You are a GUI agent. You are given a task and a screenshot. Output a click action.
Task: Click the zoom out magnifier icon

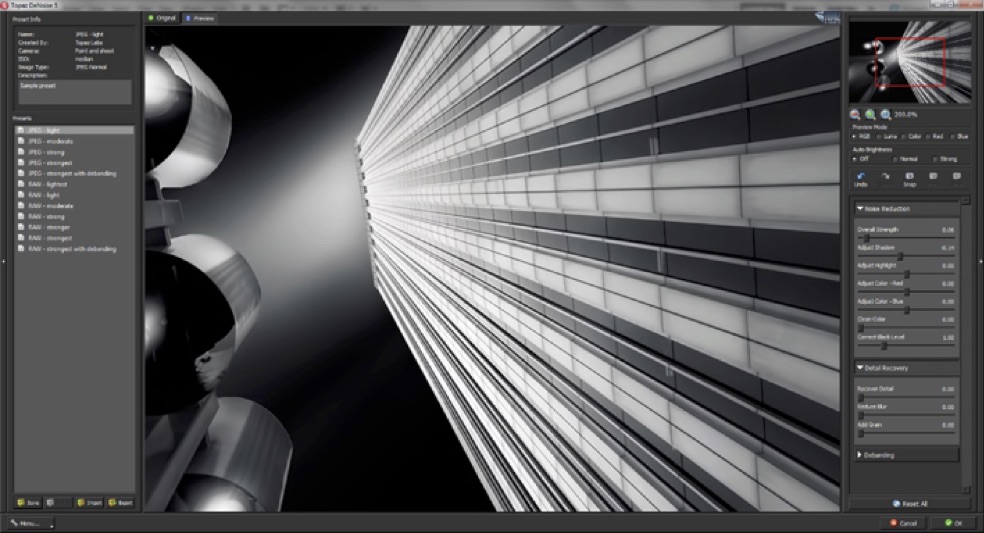[856, 115]
